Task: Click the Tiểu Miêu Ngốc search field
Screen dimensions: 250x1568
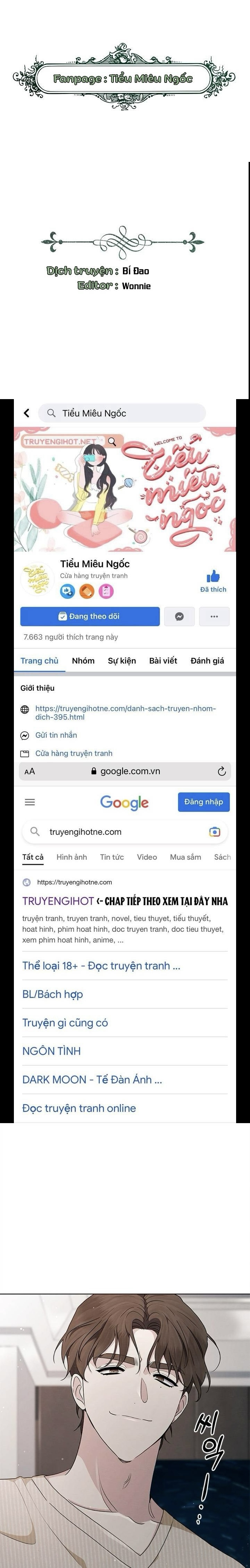Action: (x=122, y=413)
